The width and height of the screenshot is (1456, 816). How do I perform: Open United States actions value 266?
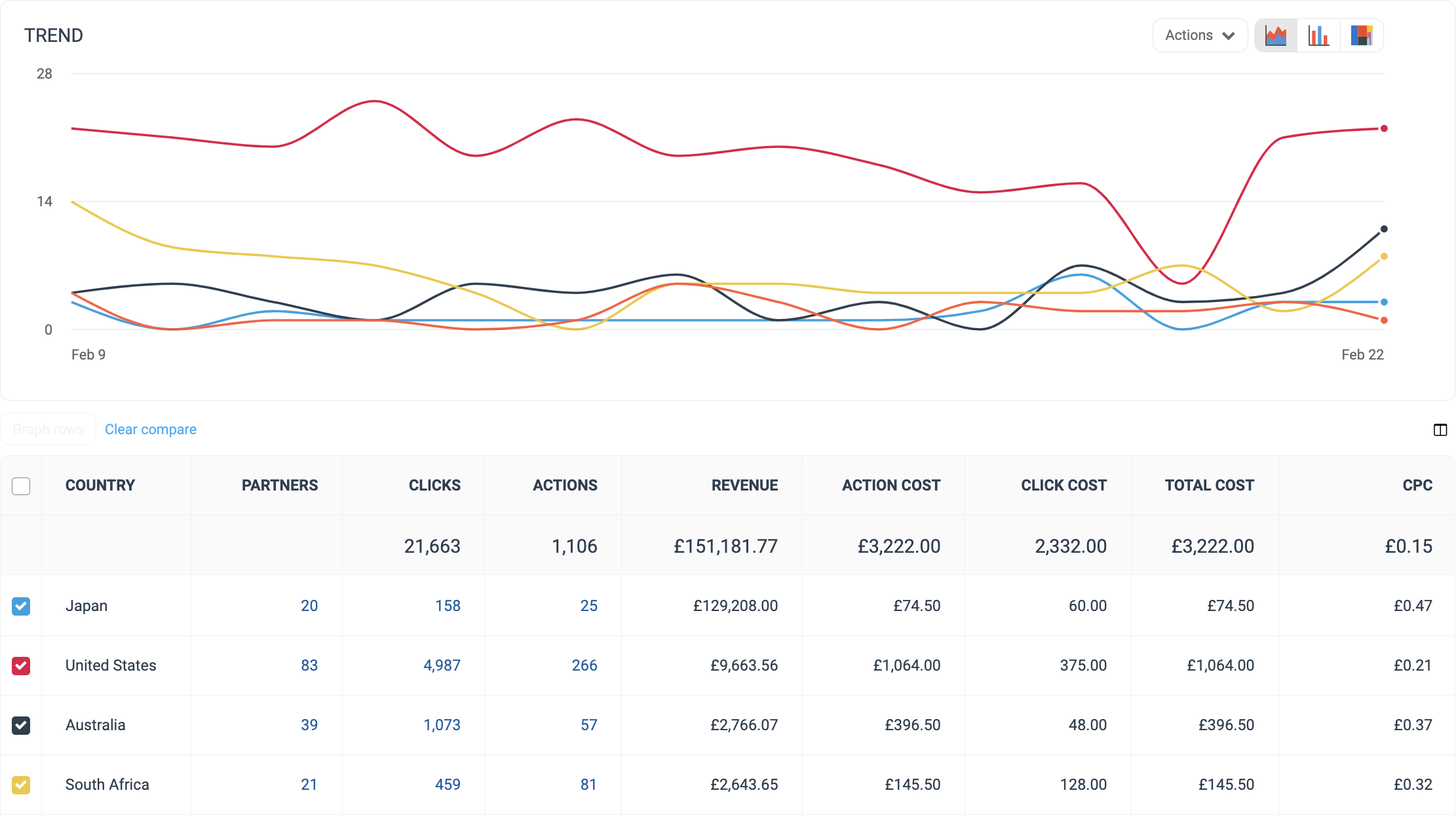pos(584,665)
